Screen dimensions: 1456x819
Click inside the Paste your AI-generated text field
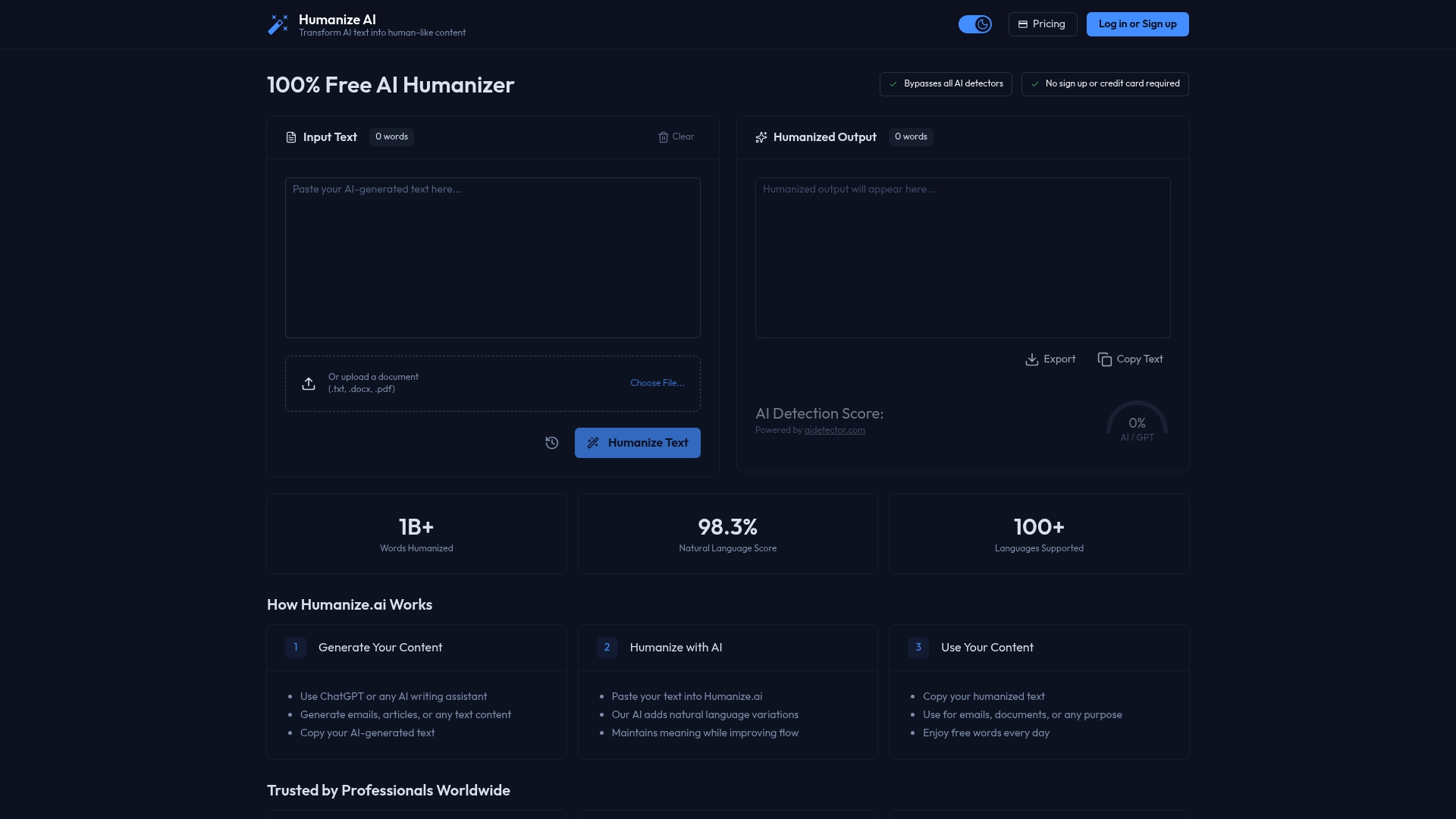[x=492, y=258]
